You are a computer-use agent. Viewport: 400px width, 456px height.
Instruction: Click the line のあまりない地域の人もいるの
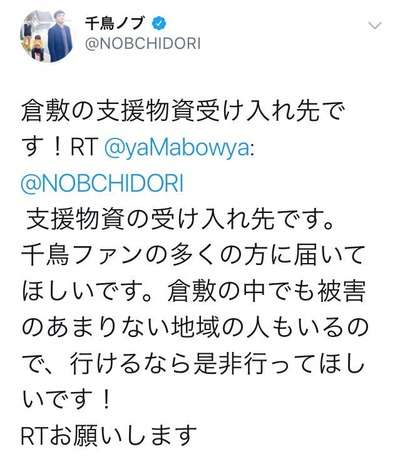click(x=194, y=328)
